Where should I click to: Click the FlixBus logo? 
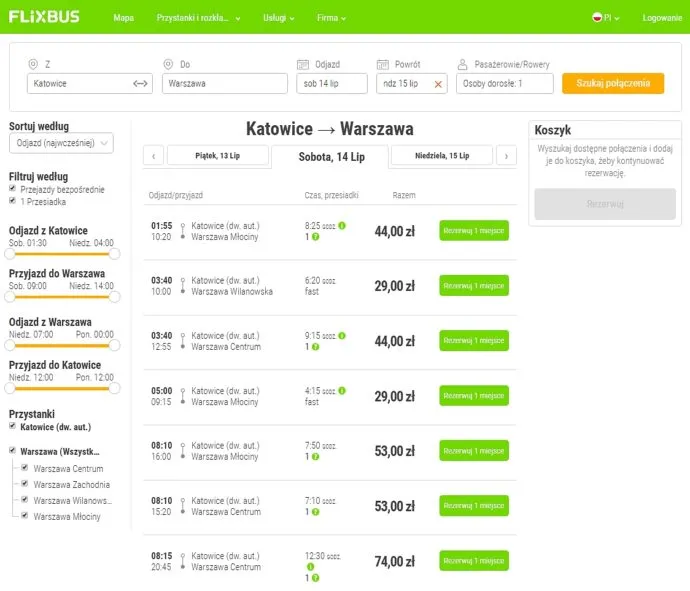click(x=44, y=17)
